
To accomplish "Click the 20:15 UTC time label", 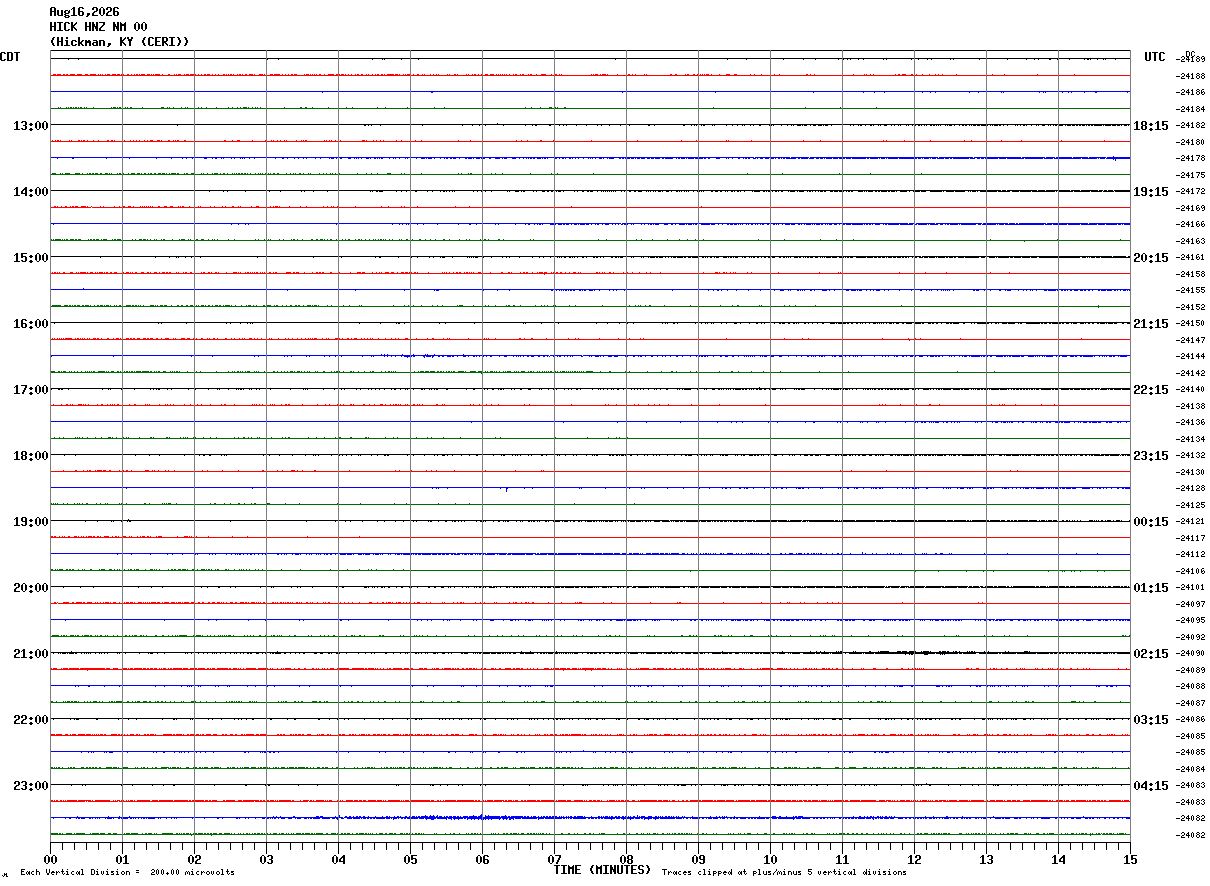I will point(1150,257).
